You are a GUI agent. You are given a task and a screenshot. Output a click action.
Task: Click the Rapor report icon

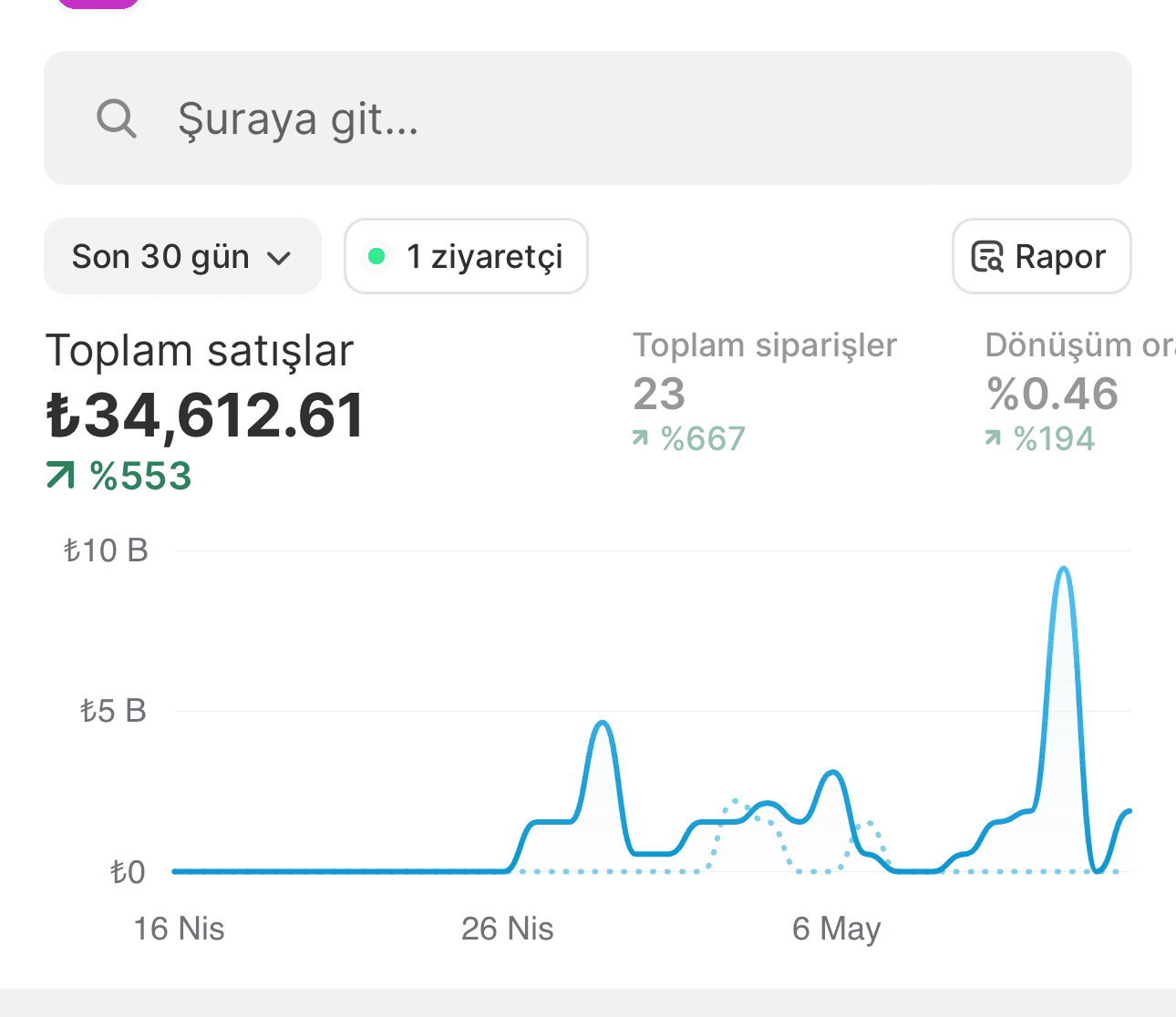(987, 257)
